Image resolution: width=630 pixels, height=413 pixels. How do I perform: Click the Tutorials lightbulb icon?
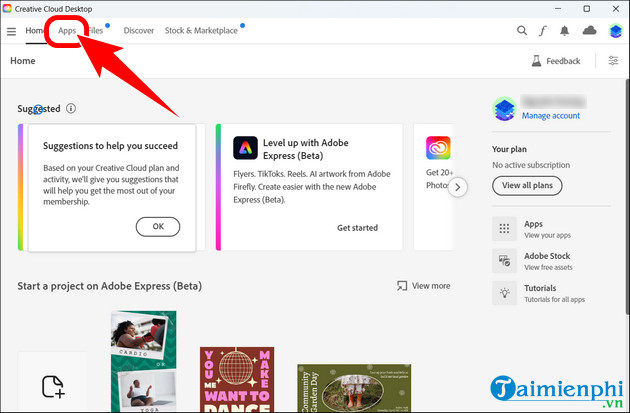[x=504, y=293]
